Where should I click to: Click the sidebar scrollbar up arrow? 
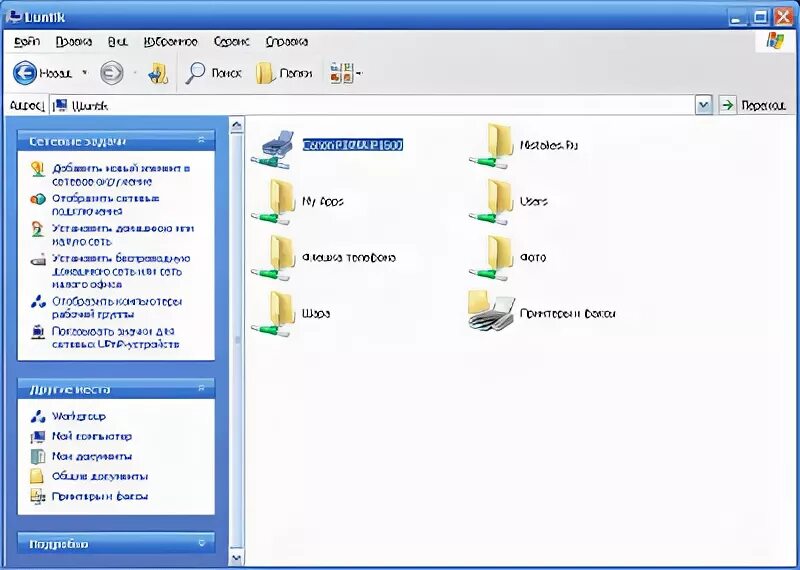tap(236, 126)
